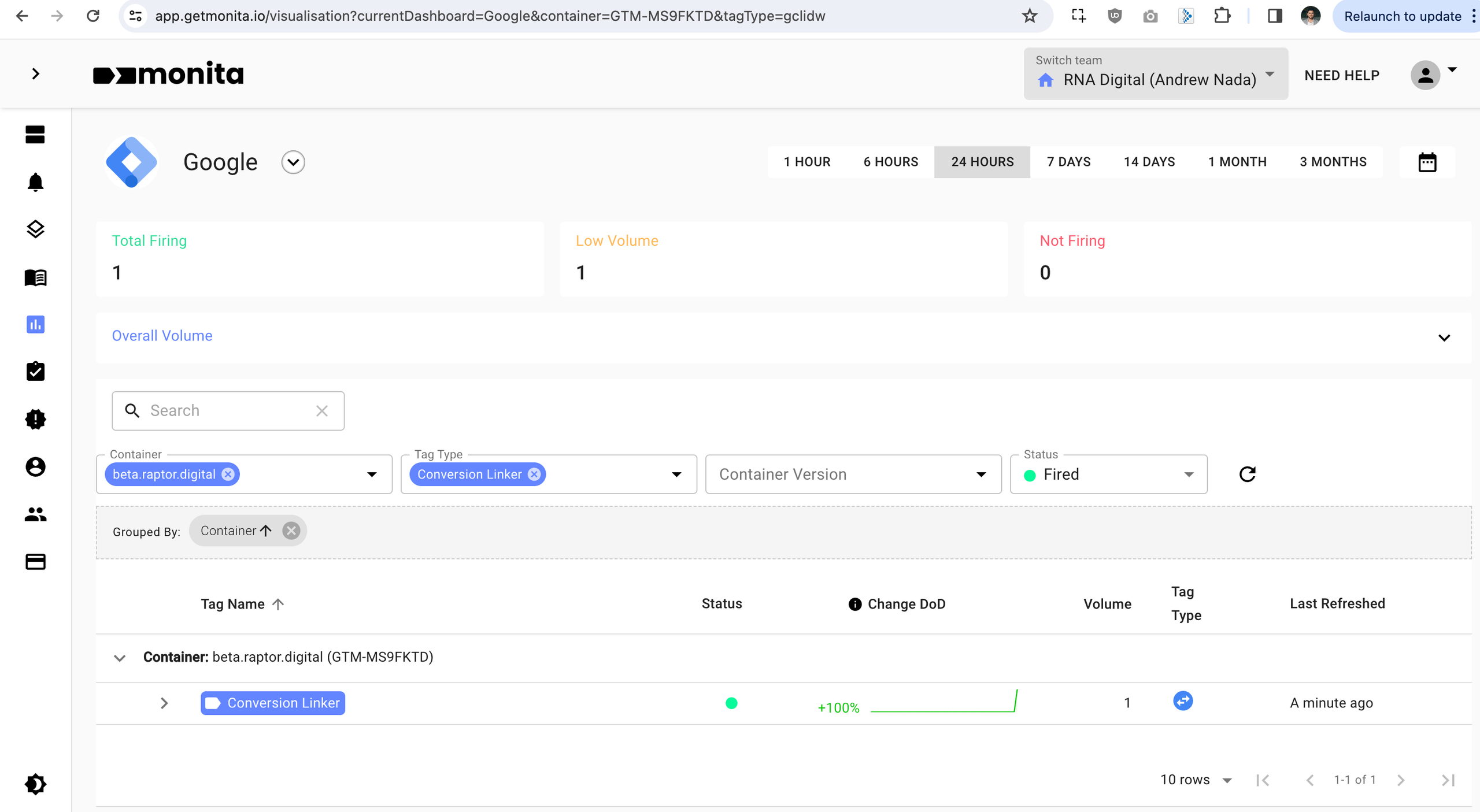Open the book documentation sidebar icon
The width and height of the screenshot is (1480, 812).
click(x=35, y=277)
